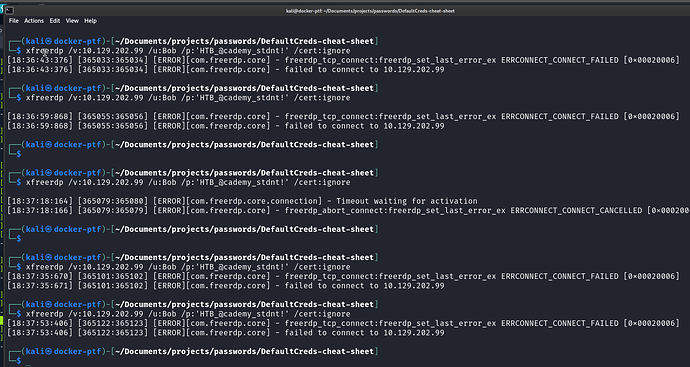Click 'failed to connect' line stamped 18:37:53:406
The image size is (690, 367).
point(226,333)
